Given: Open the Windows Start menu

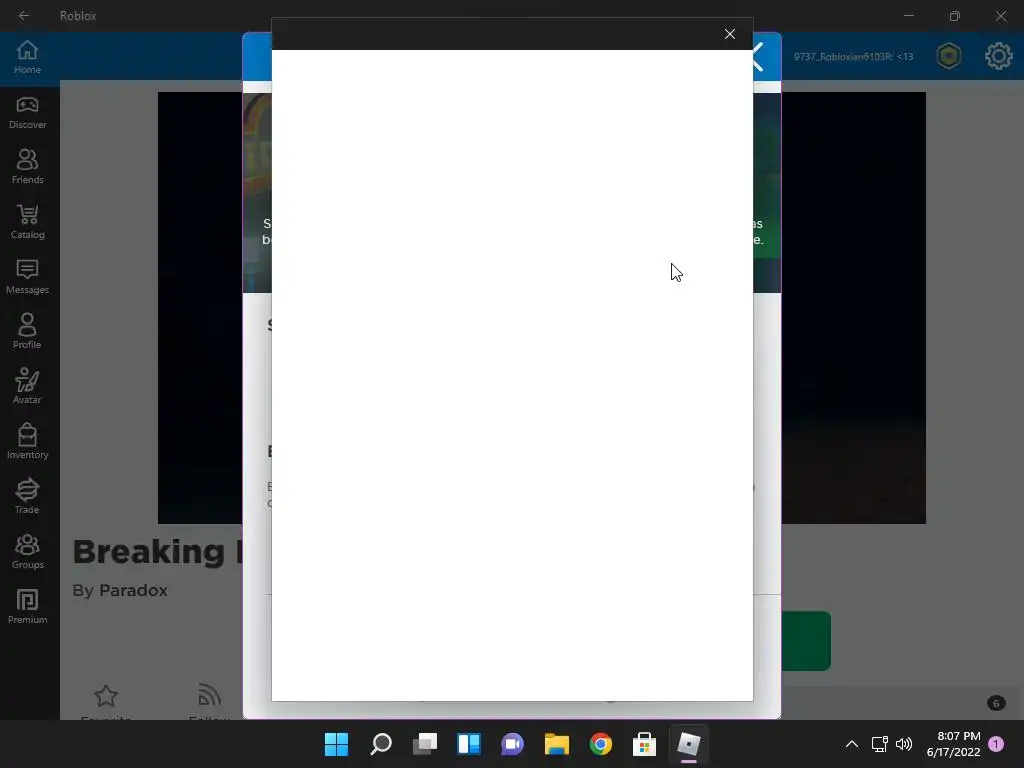Looking at the screenshot, I should (336, 744).
